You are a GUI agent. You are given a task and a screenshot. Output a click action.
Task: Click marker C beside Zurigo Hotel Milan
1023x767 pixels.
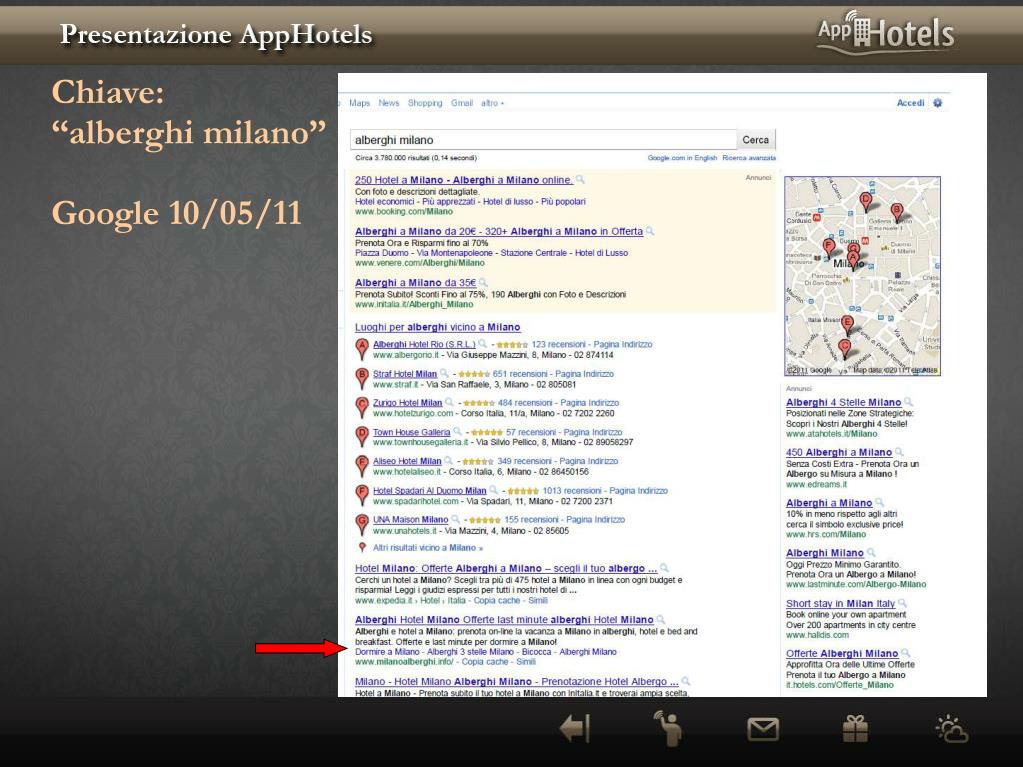[362, 408]
